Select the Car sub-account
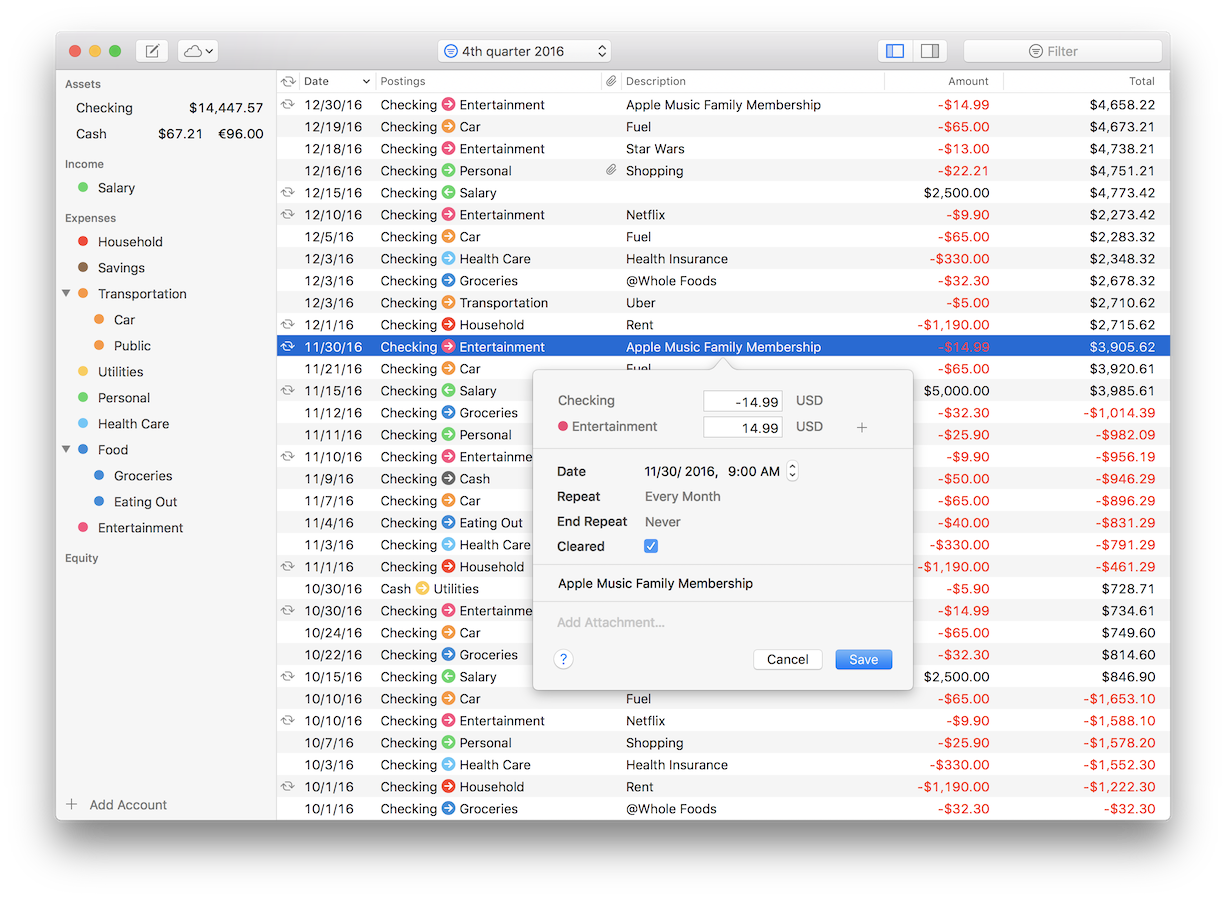The height and width of the screenshot is (900, 1226). [166, 320]
